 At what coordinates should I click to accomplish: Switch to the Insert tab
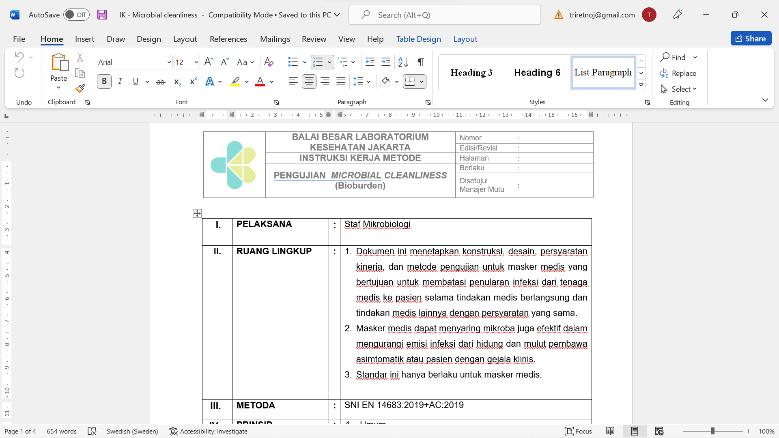point(84,39)
